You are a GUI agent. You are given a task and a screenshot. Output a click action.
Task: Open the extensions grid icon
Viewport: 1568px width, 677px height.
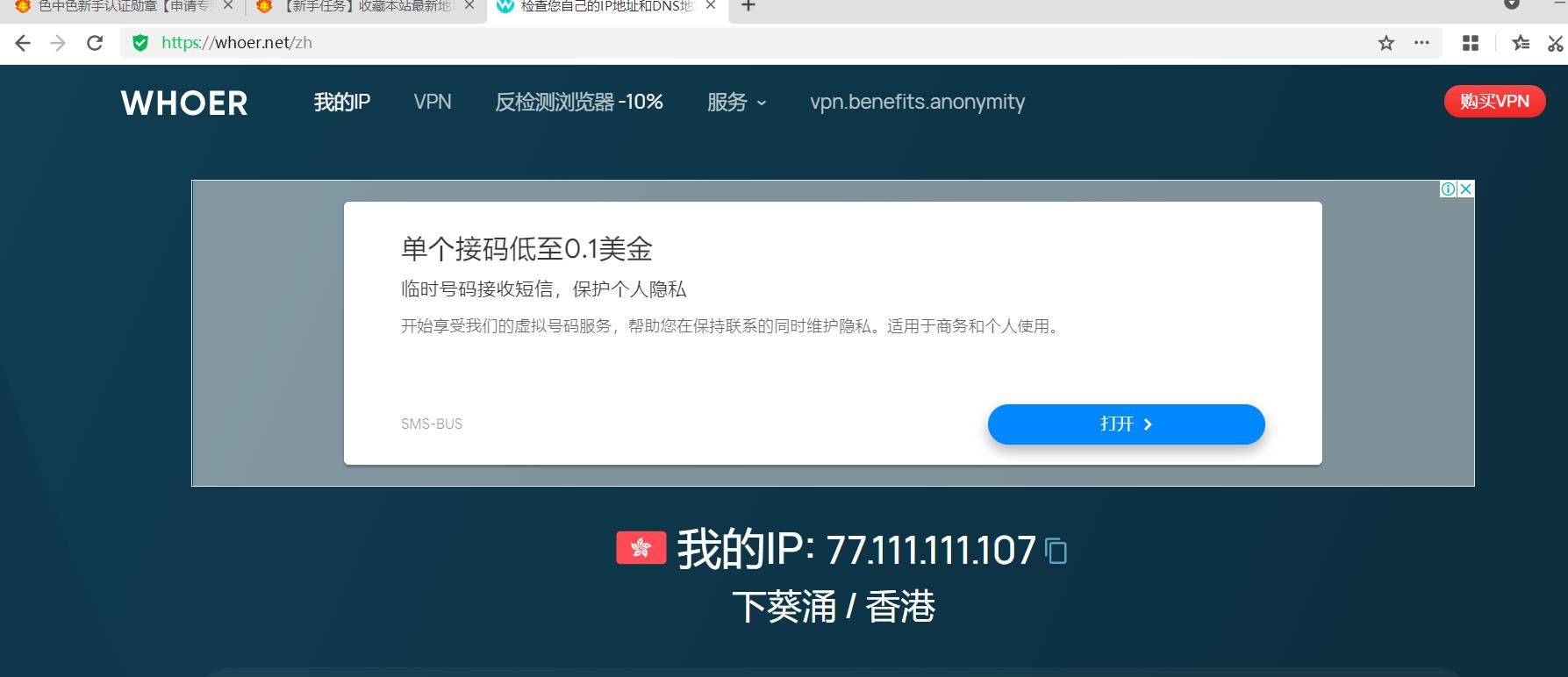1471,43
